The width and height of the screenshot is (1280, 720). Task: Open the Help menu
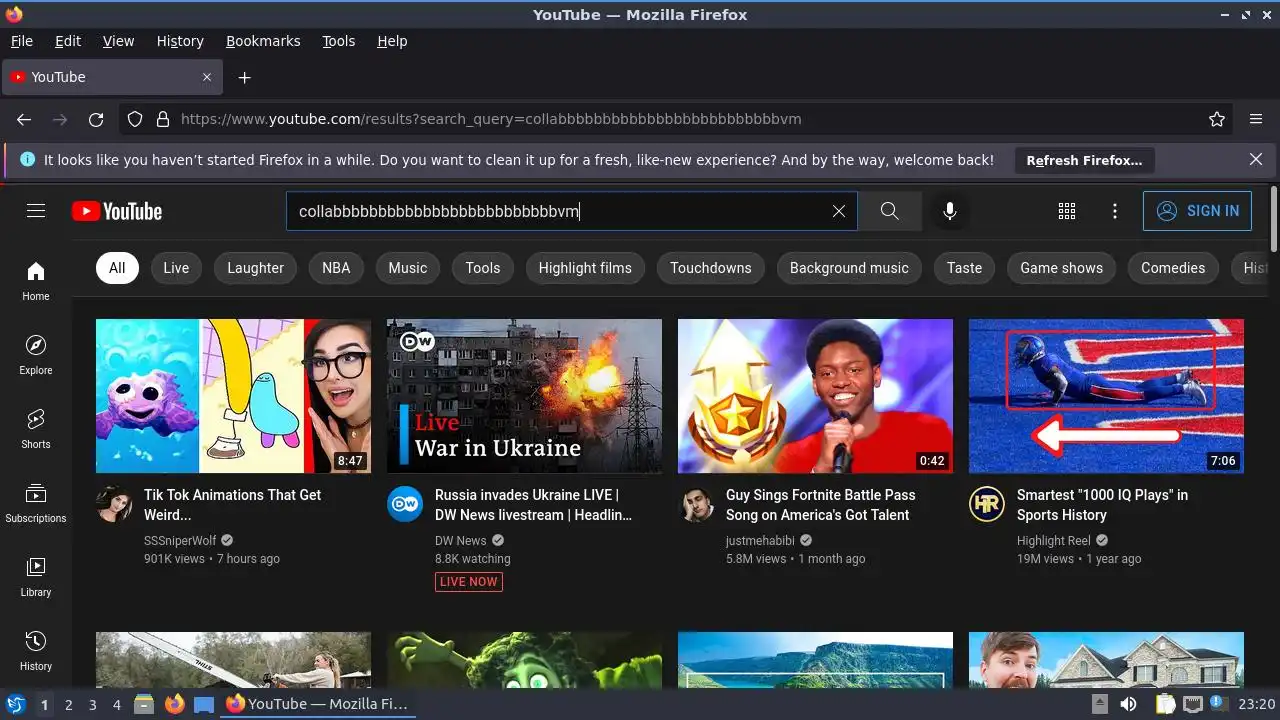[392, 41]
